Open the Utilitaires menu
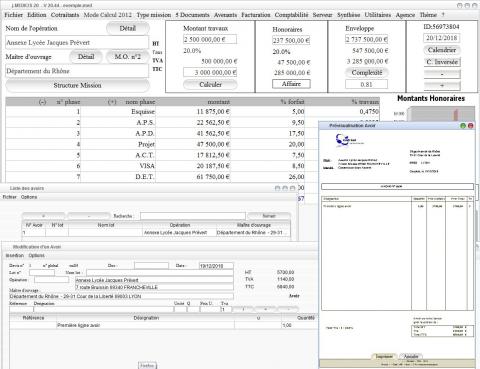480x369 pixels. (x=378, y=15)
